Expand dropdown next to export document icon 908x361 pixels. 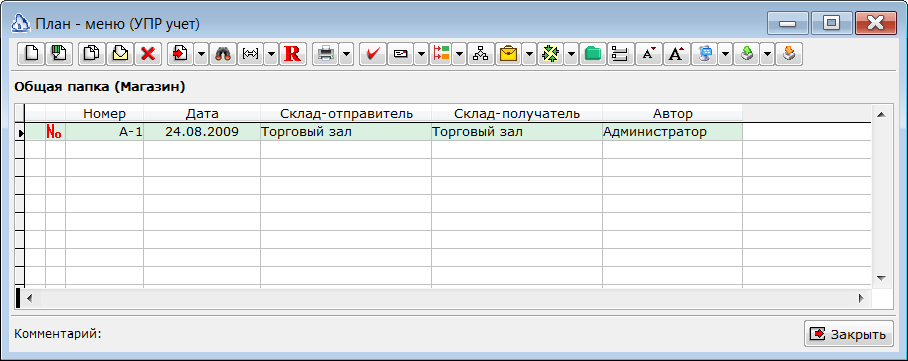click(x=201, y=54)
